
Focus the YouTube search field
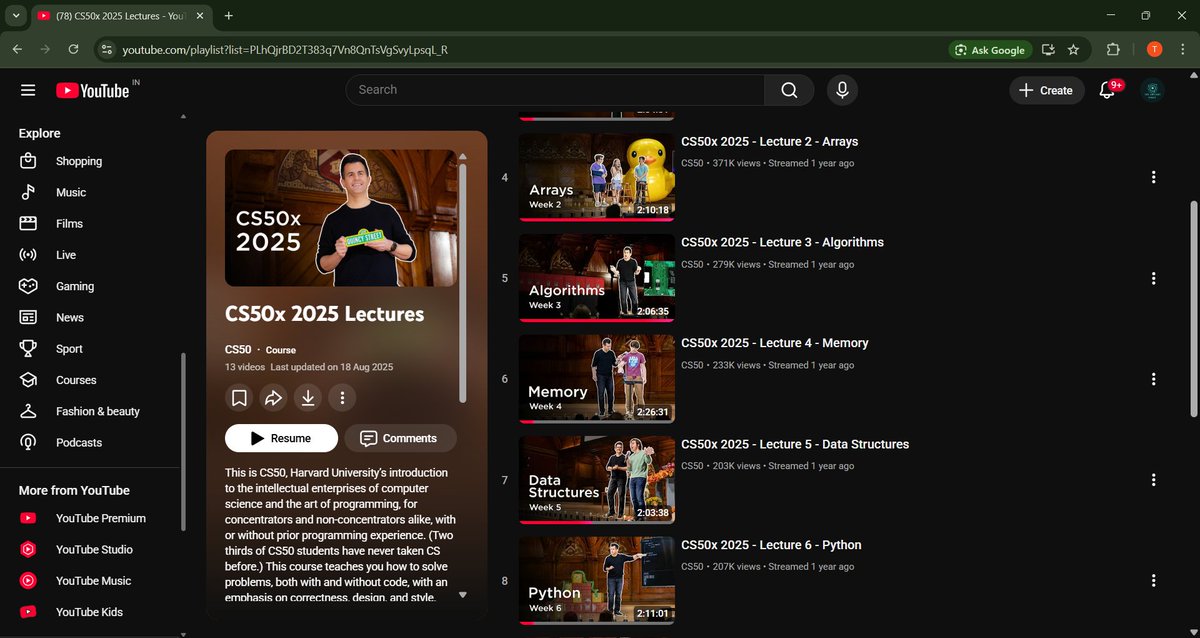[x=555, y=90]
